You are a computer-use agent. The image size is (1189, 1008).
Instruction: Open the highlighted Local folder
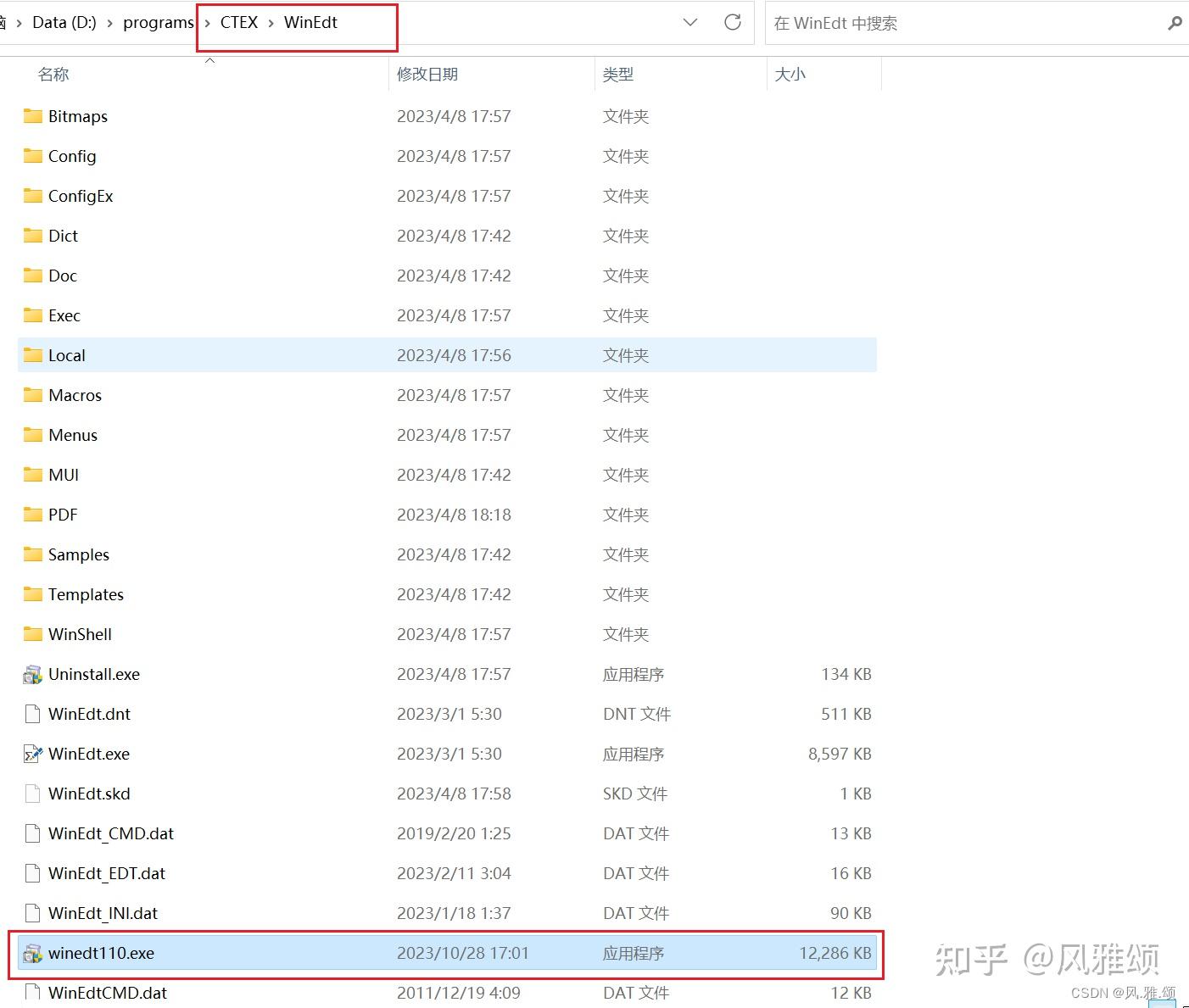coord(67,355)
